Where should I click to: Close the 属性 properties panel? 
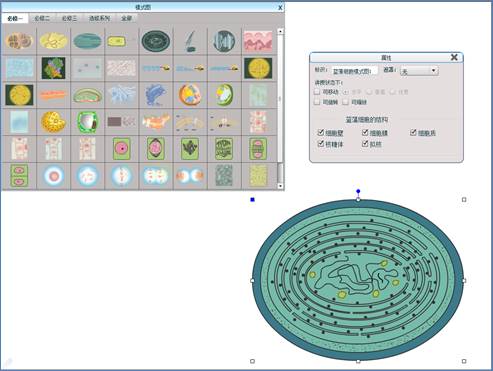coord(454,57)
